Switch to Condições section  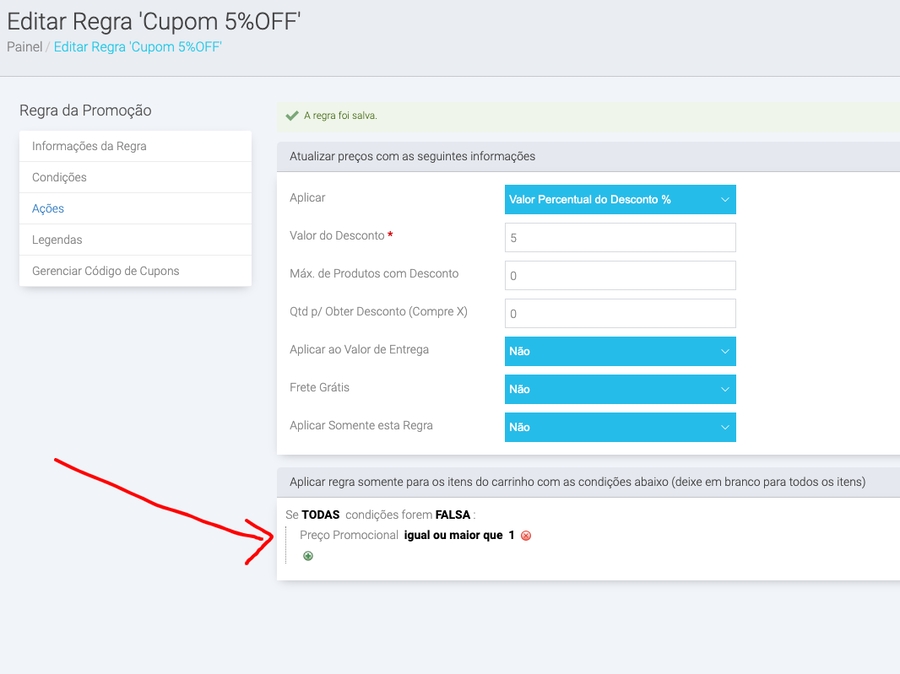tap(59, 177)
